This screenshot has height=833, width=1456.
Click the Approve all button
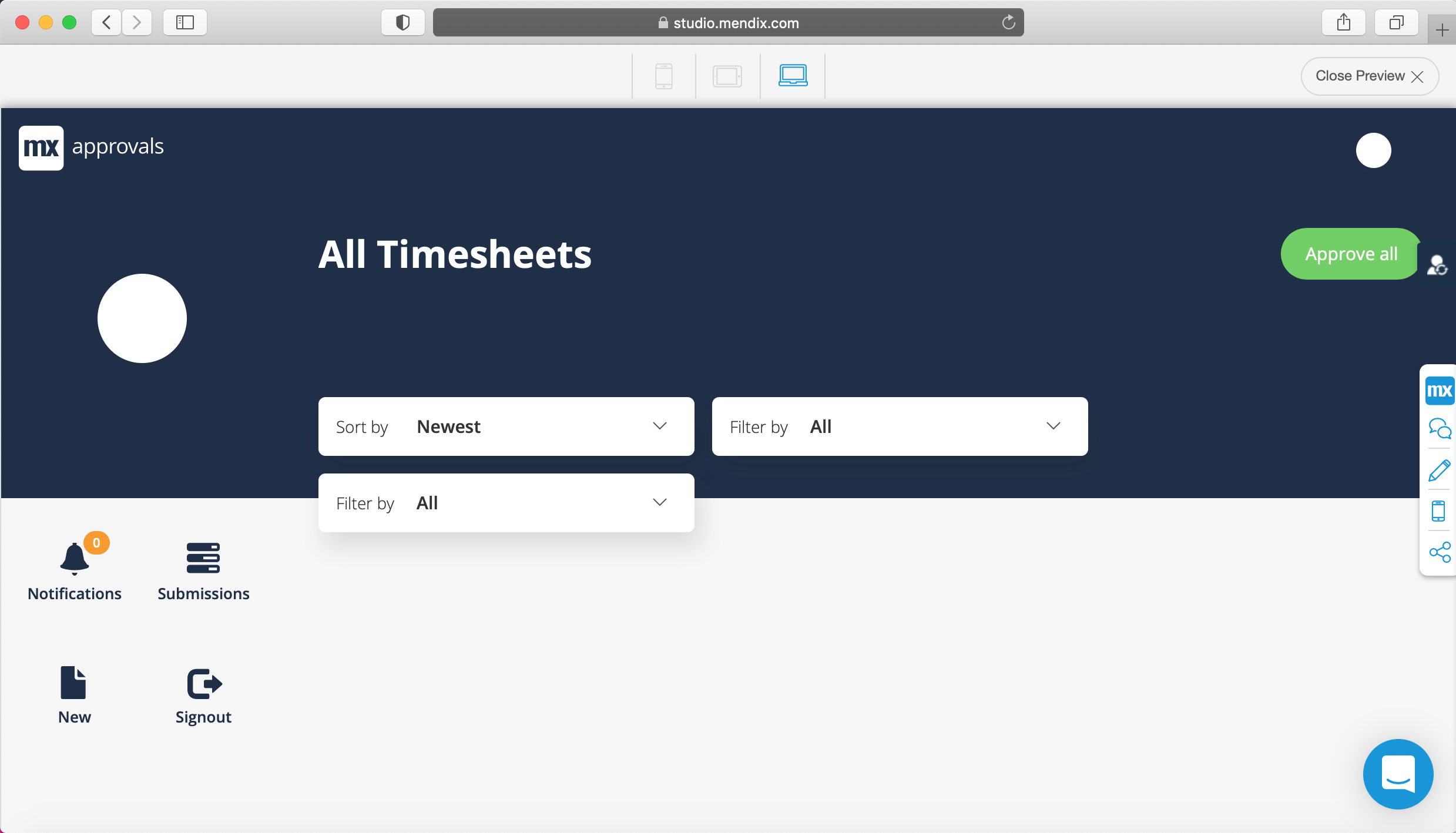coord(1350,254)
